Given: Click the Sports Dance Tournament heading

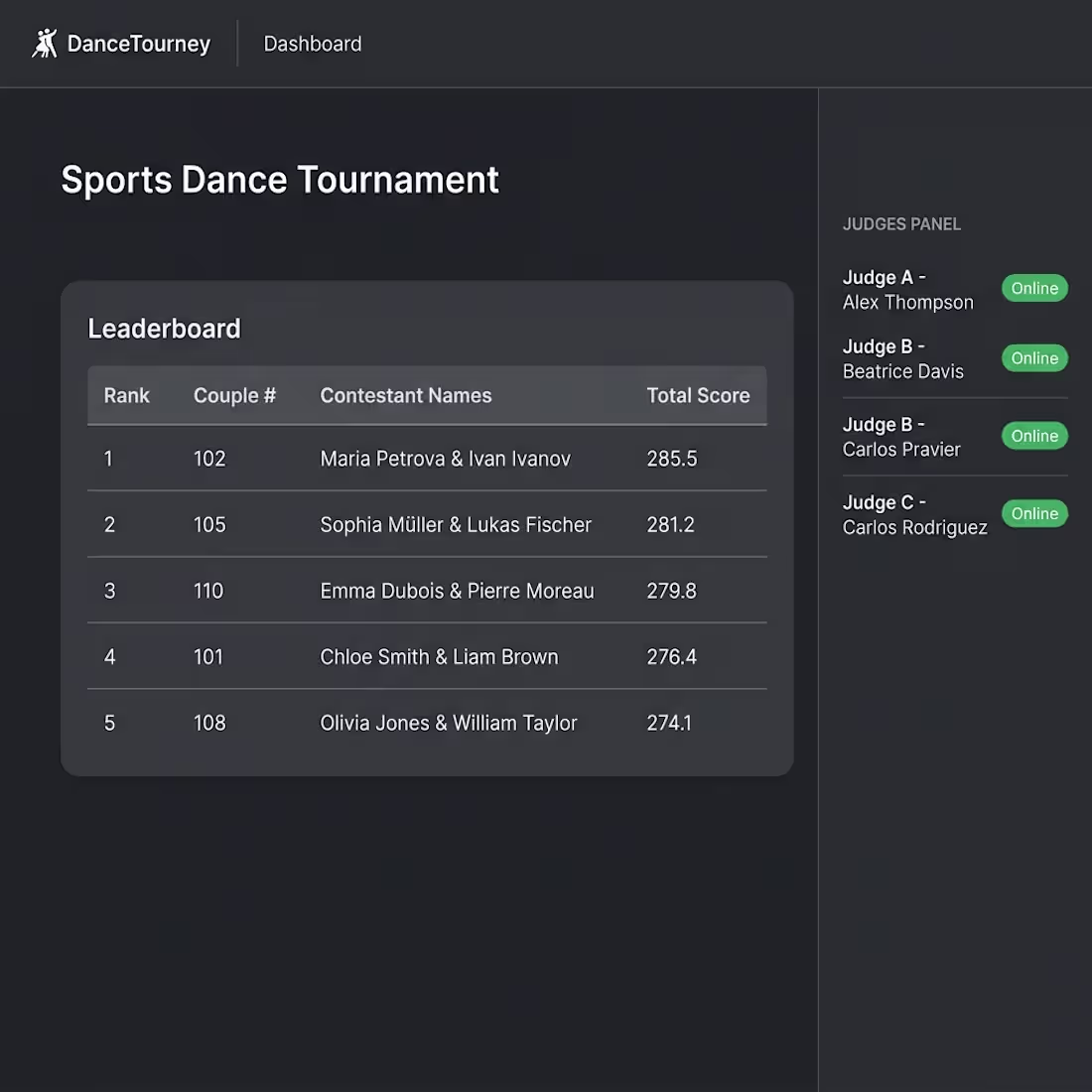Looking at the screenshot, I should pos(280,180).
